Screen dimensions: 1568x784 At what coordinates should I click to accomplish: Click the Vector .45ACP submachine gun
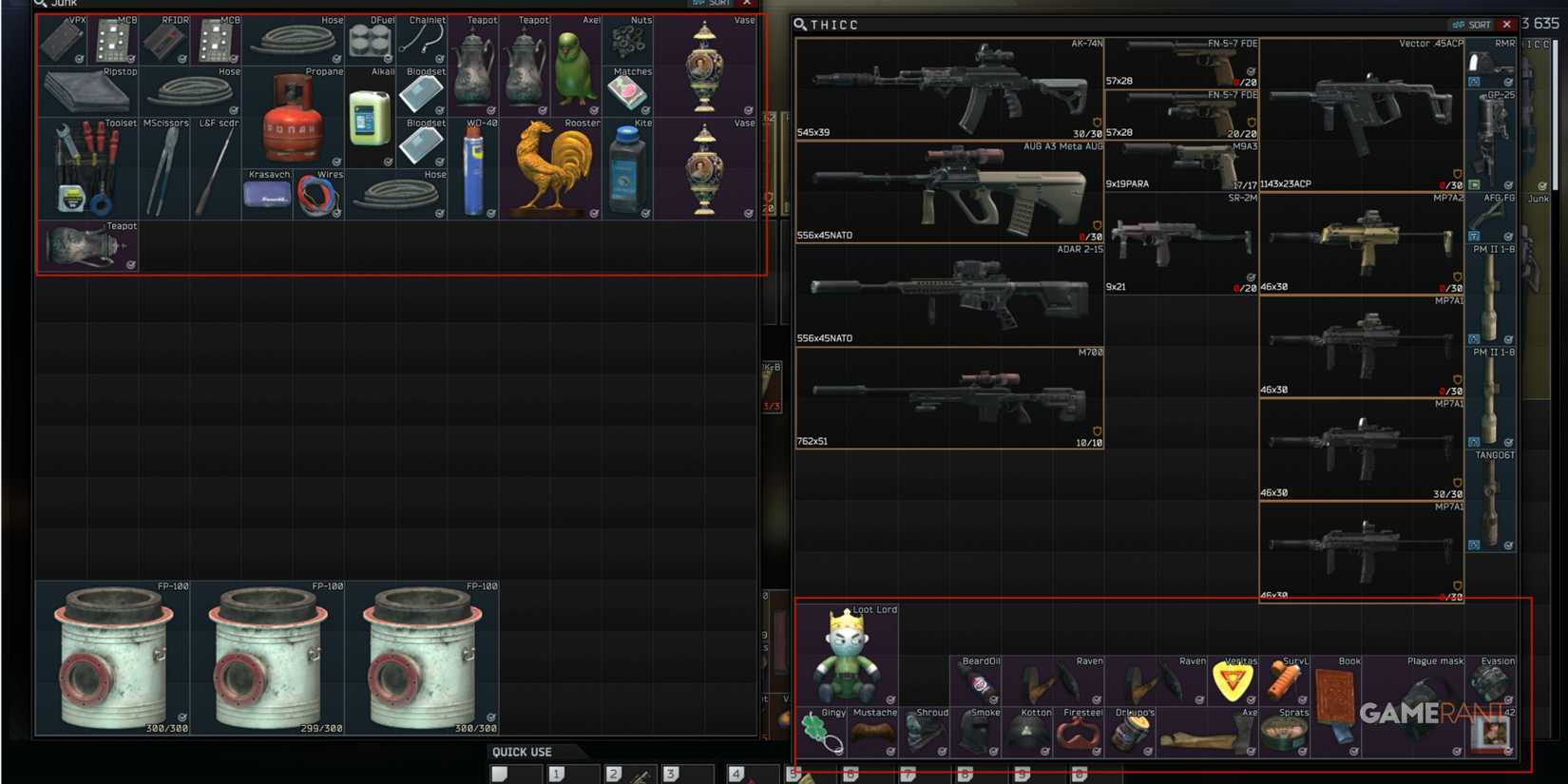tap(1361, 114)
